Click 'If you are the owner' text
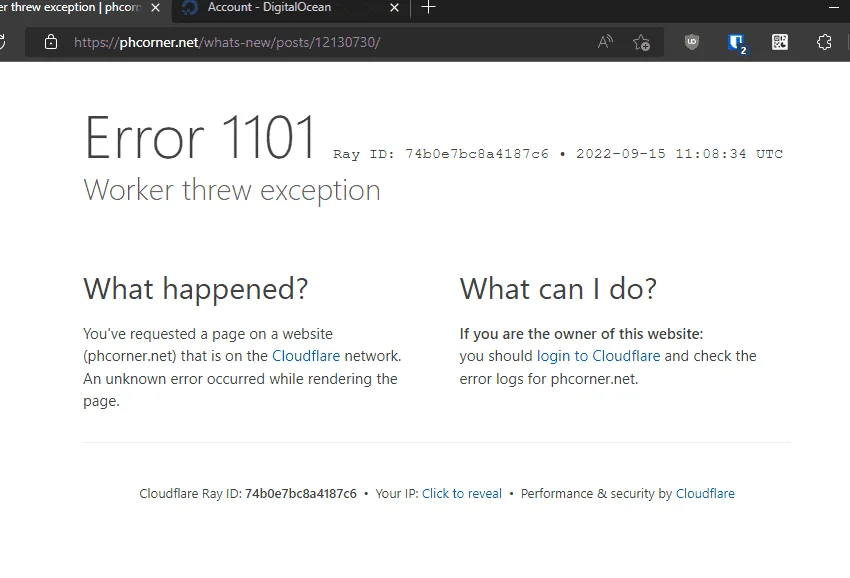Viewport: 850px width, 578px height. point(581,333)
